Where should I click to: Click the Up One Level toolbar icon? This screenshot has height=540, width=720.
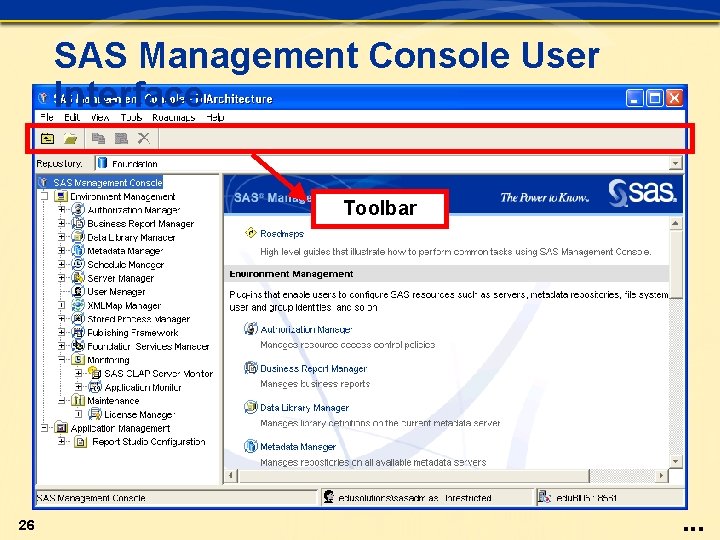[x=47, y=138]
